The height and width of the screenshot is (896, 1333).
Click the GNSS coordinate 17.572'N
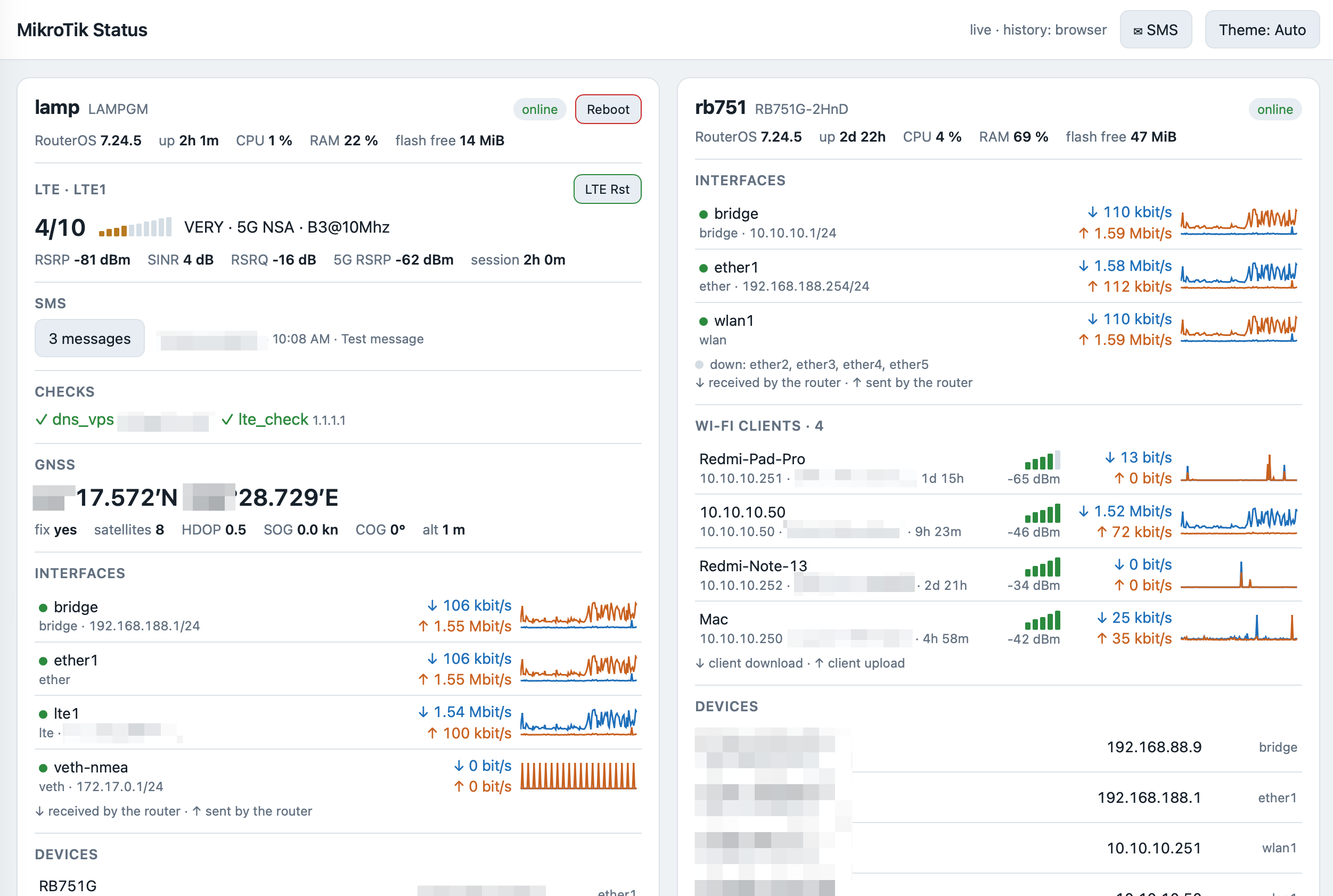coord(127,498)
